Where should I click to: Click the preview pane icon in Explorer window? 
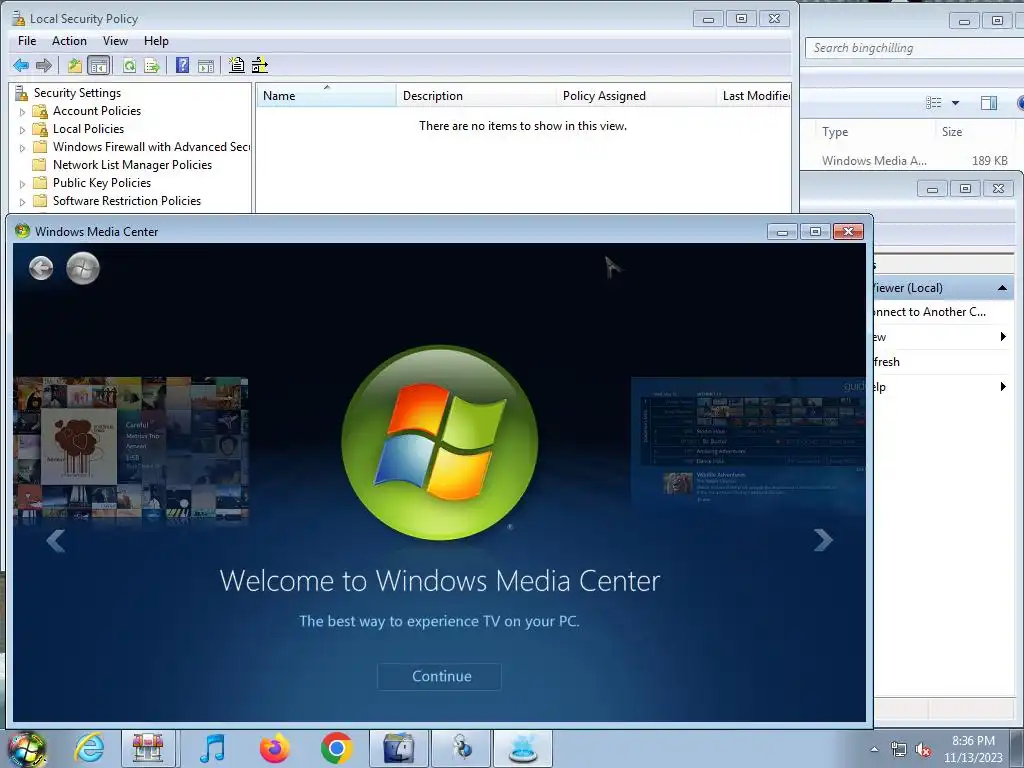point(989,103)
